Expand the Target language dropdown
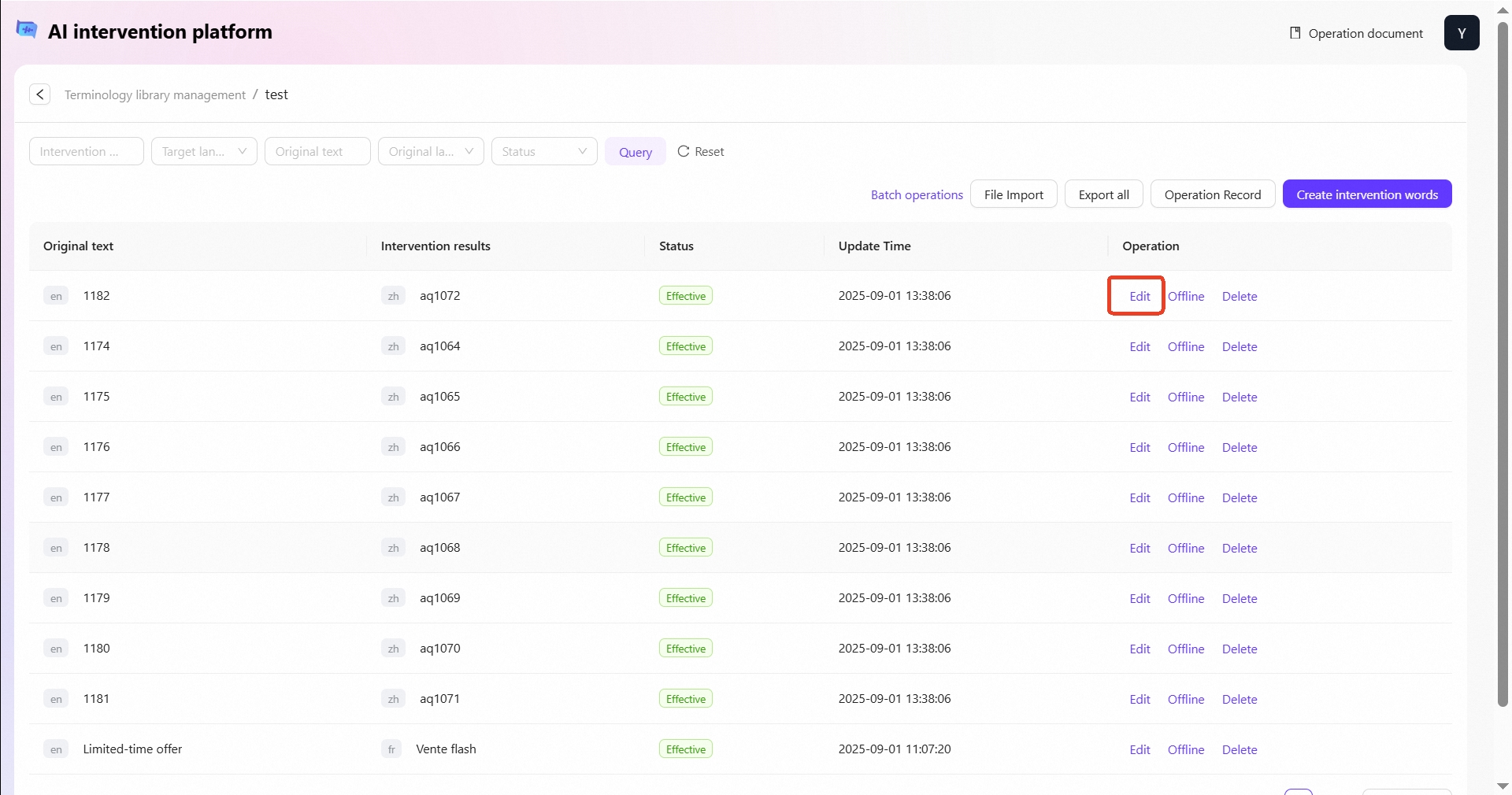The image size is (1512, 795). [x=204, y=151]
